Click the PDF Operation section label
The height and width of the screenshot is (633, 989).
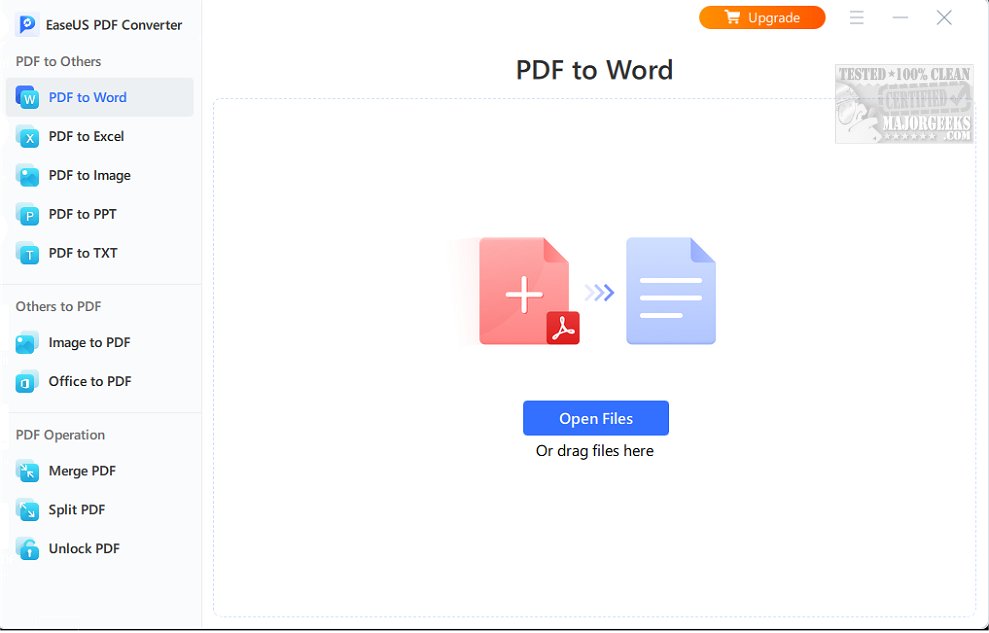point(59,434)
